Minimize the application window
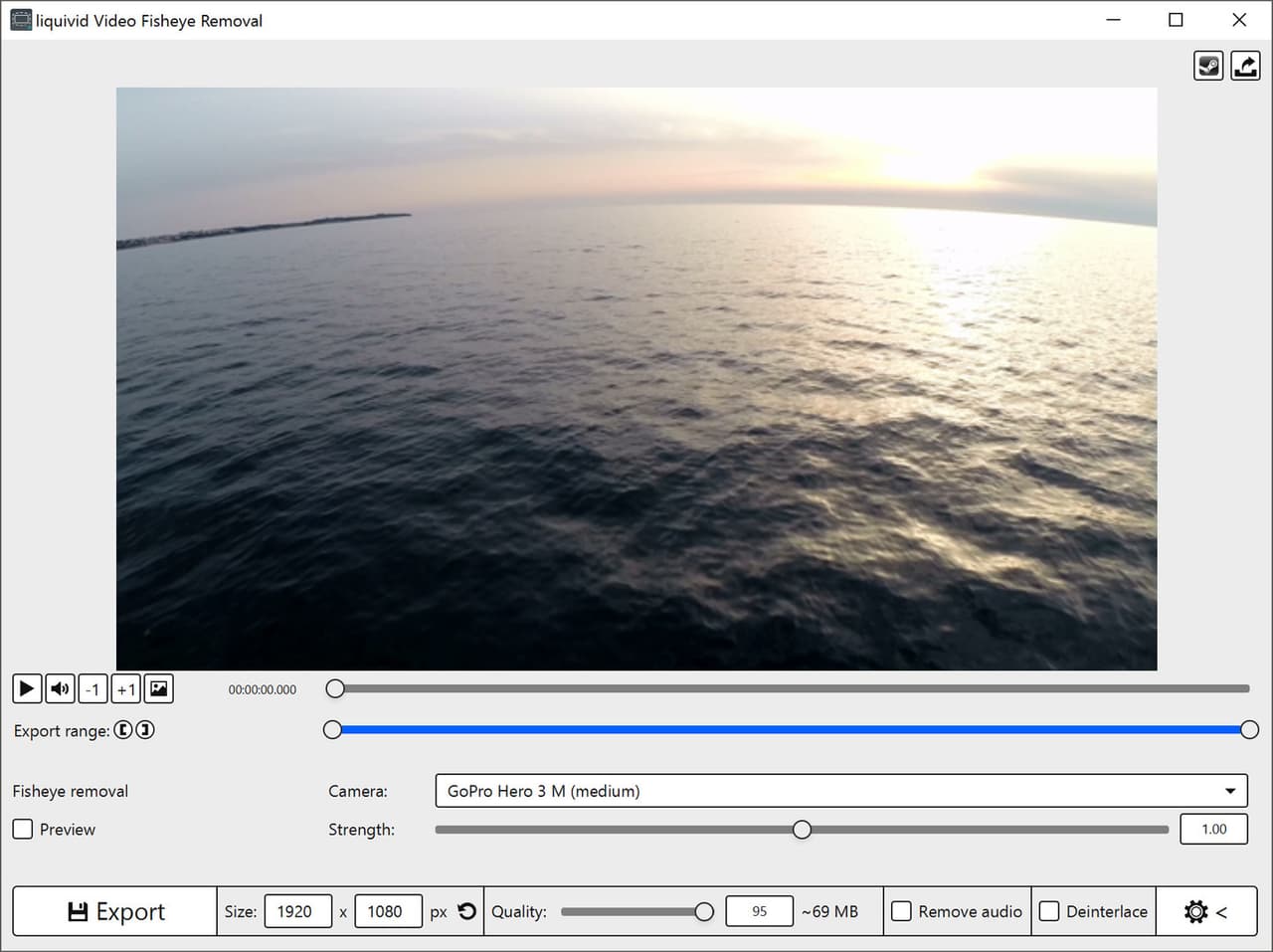 [1113, 20]
